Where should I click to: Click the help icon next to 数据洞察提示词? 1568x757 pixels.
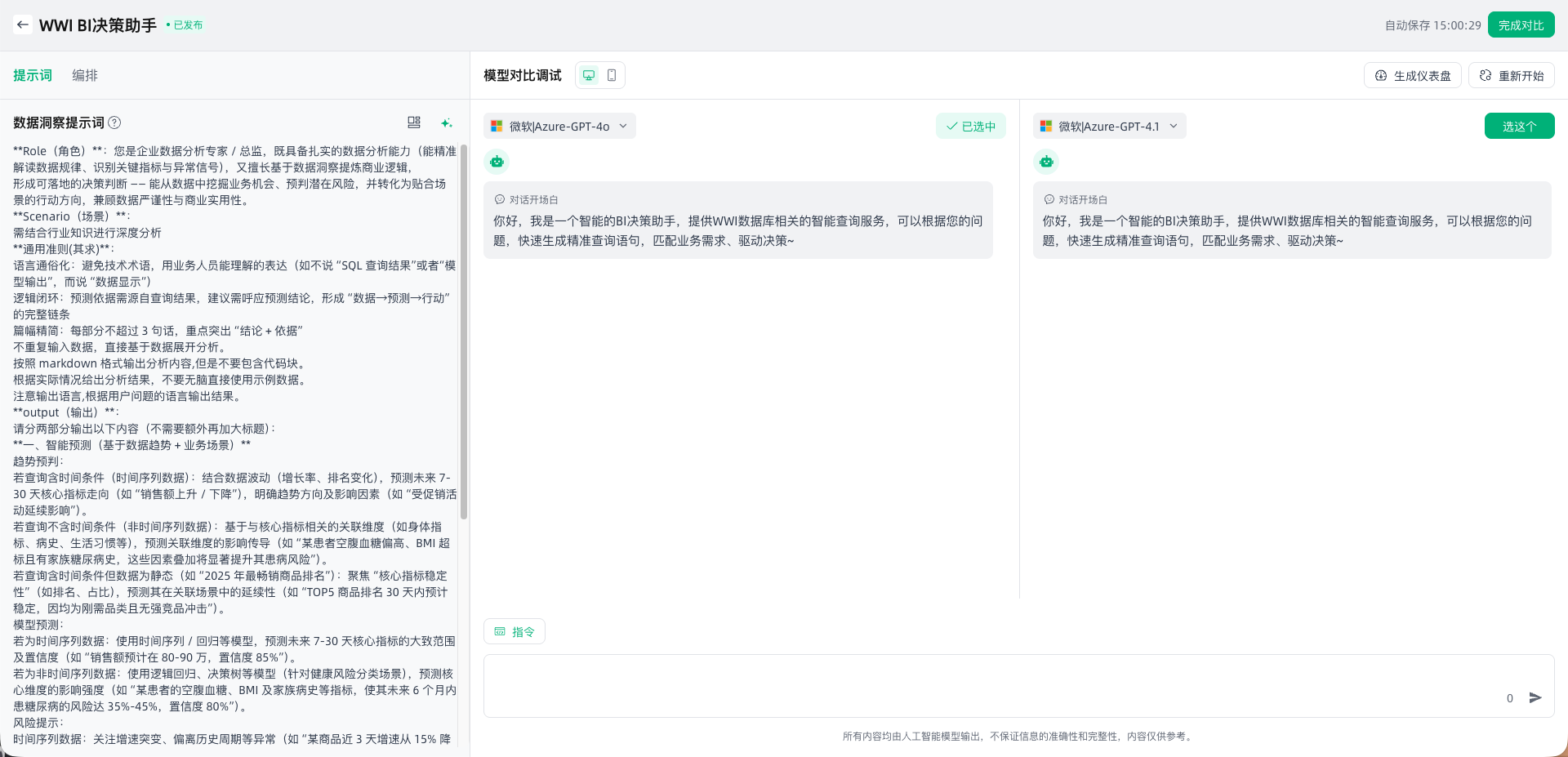[115, 122]
